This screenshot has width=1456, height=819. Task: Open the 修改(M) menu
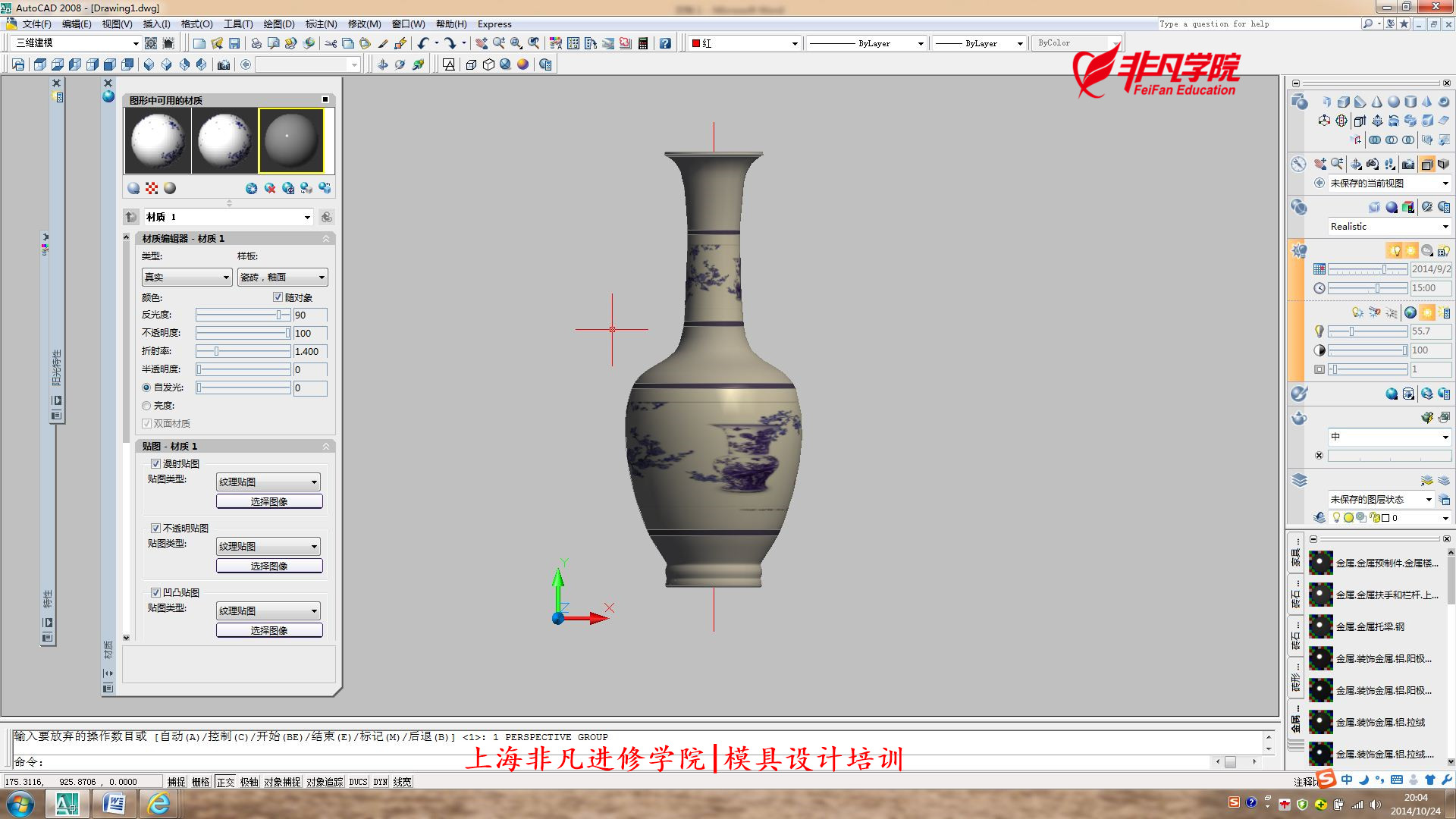364,24
